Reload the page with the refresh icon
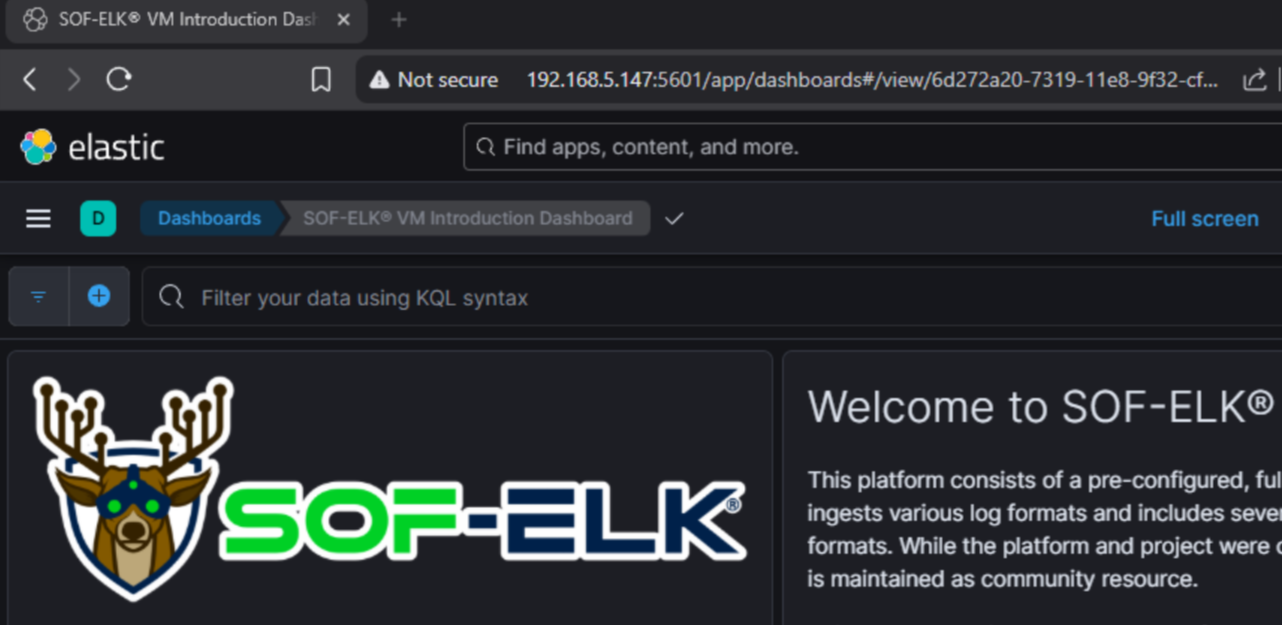Image resolution: width=1282 pixels, height=625 pixels. pos(119,80)
